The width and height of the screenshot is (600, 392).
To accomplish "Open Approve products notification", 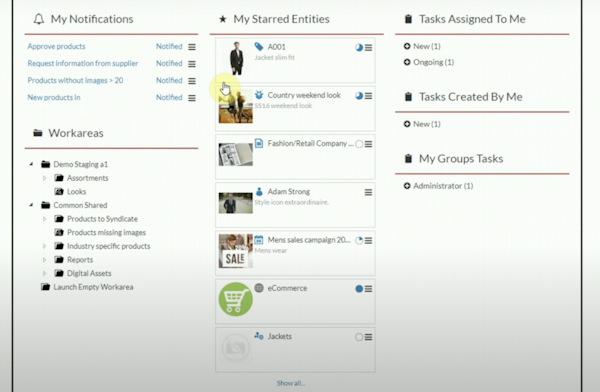I will click(56, 46).
